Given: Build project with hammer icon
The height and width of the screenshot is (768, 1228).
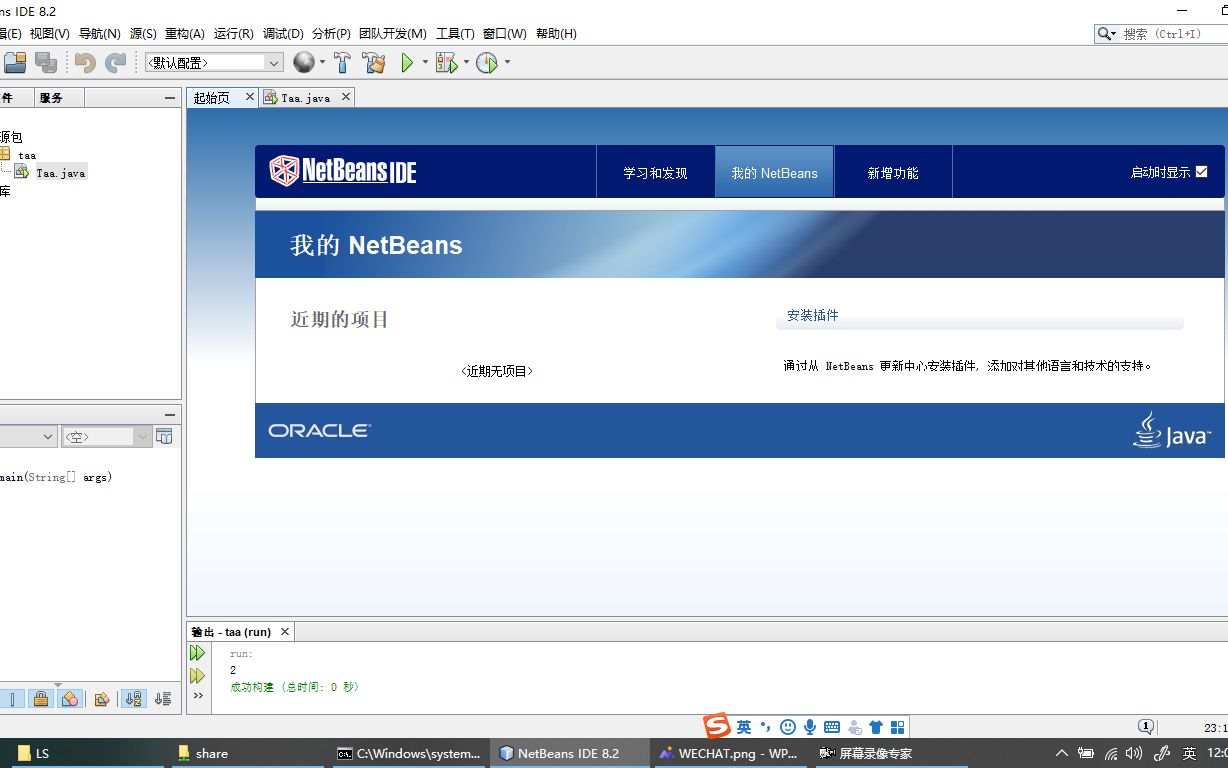Looking at the screenshot, I should point(342,63).
